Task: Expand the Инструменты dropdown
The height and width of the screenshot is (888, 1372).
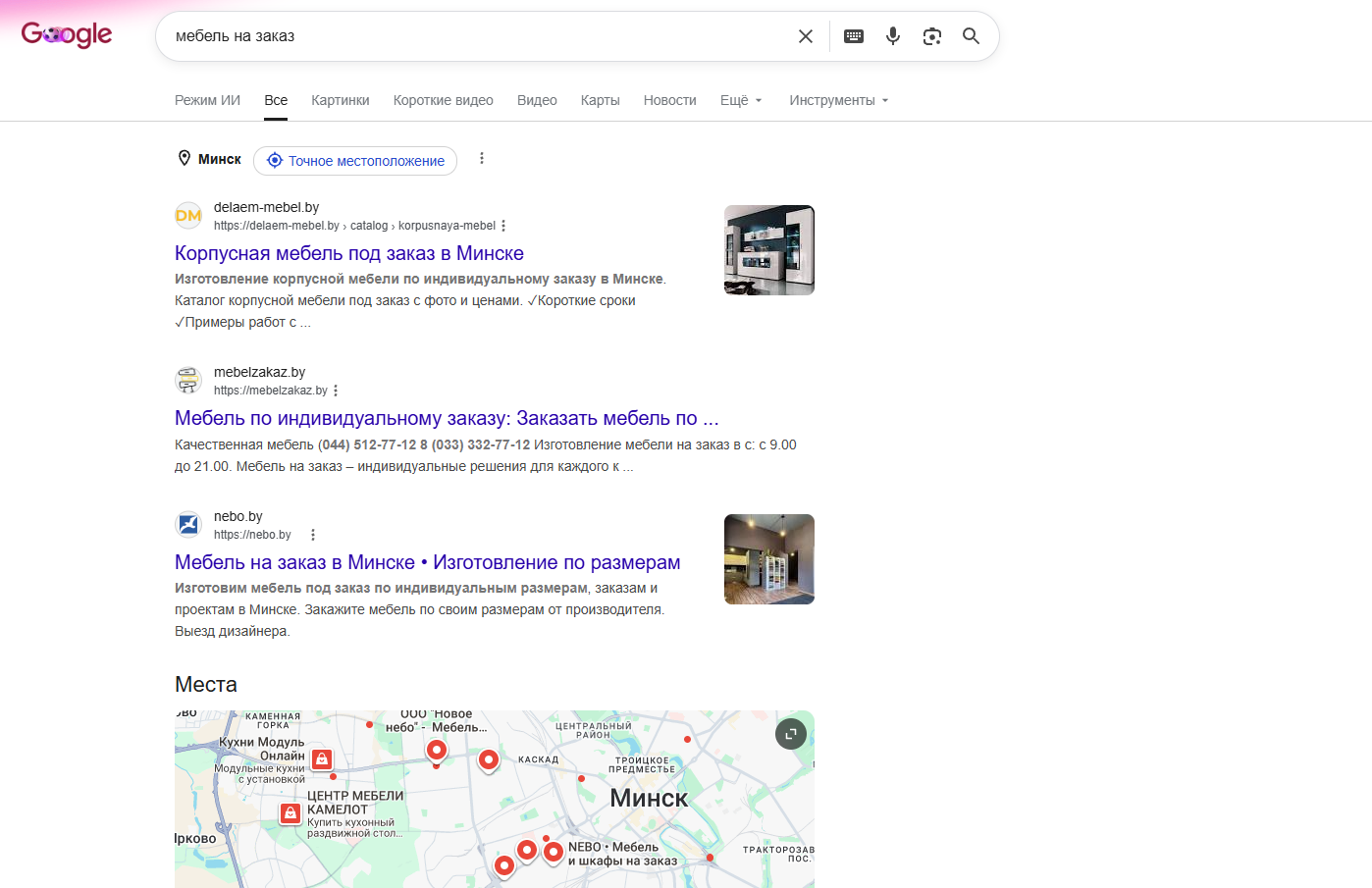Action: coord(839,100)
